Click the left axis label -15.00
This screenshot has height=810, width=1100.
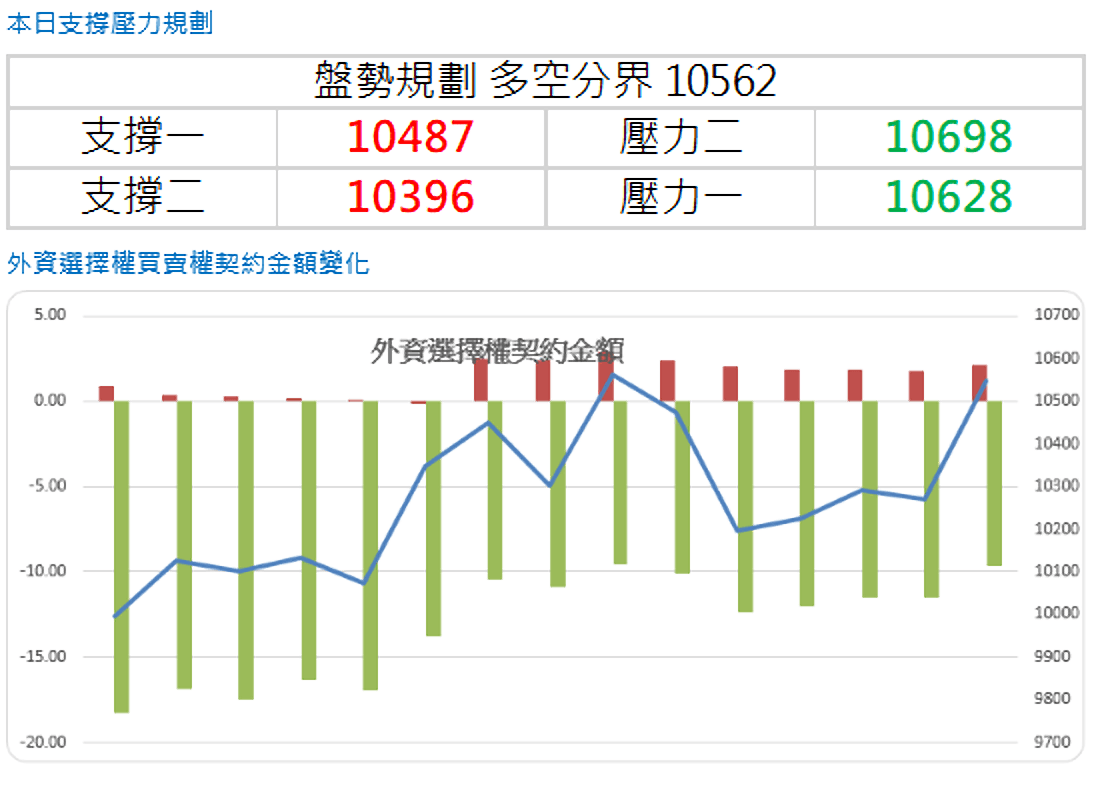coord(43,656)
